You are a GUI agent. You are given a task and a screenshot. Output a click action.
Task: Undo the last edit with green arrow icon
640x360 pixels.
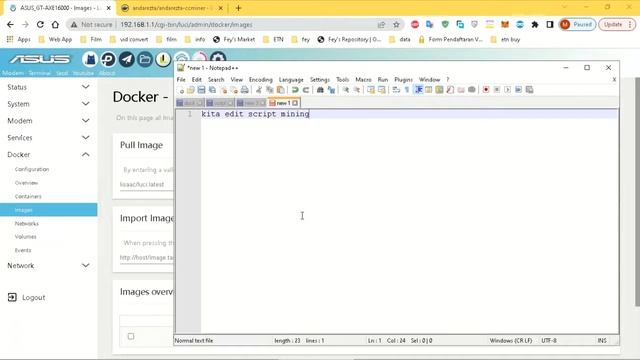295,90
